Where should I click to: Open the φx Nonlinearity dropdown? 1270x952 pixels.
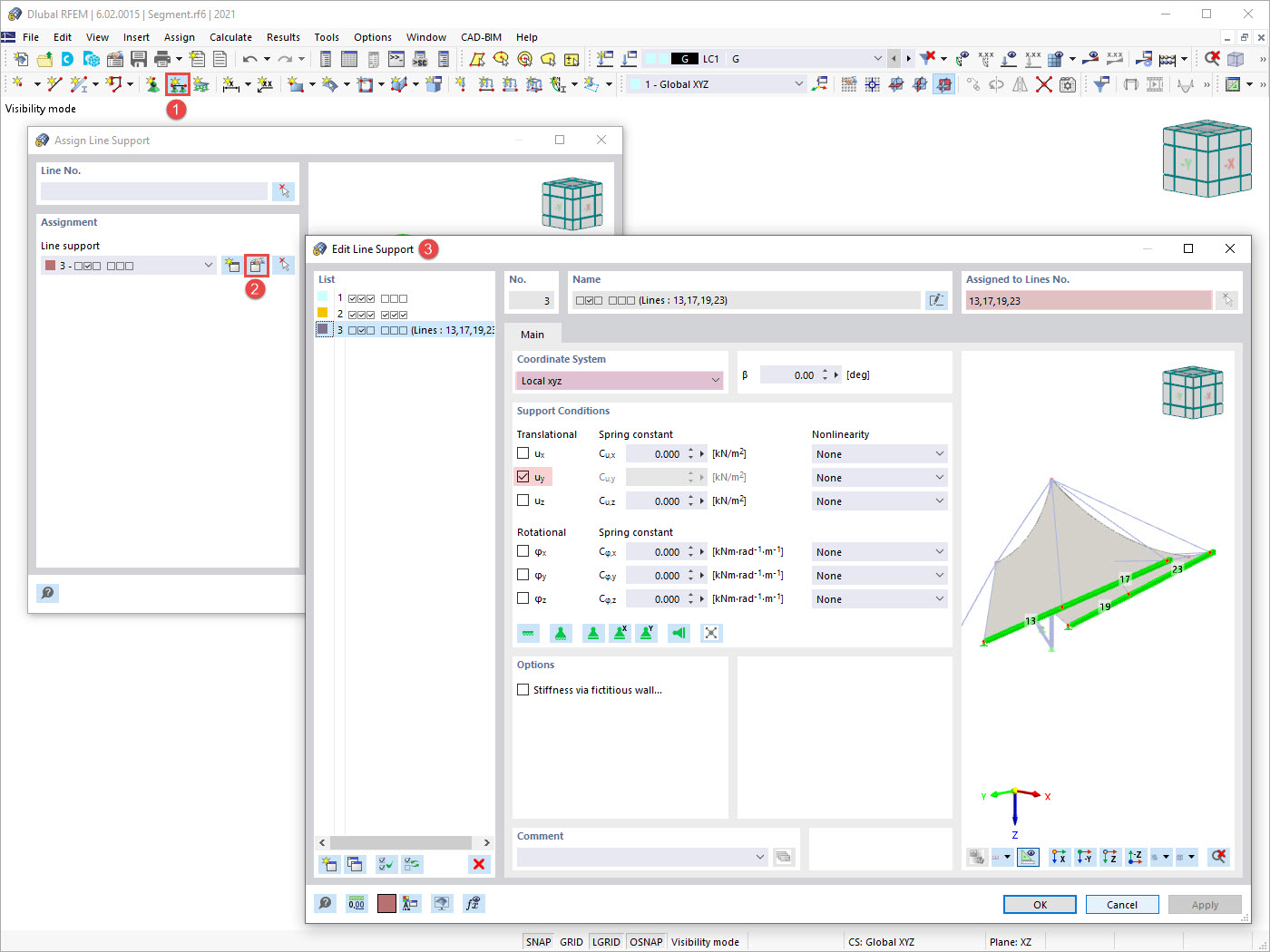point(879,552)
